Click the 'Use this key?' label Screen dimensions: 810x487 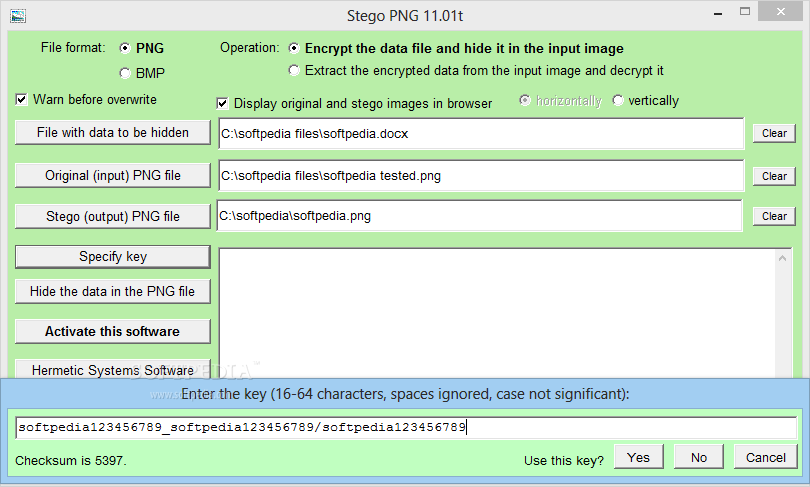tap(564, 461)
